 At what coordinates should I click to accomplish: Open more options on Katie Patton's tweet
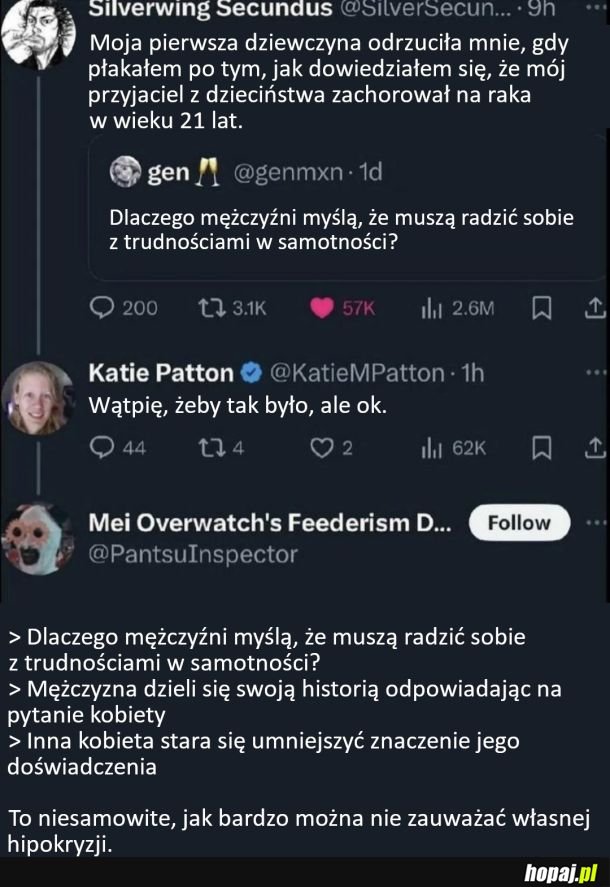click(x=597, y=372)
